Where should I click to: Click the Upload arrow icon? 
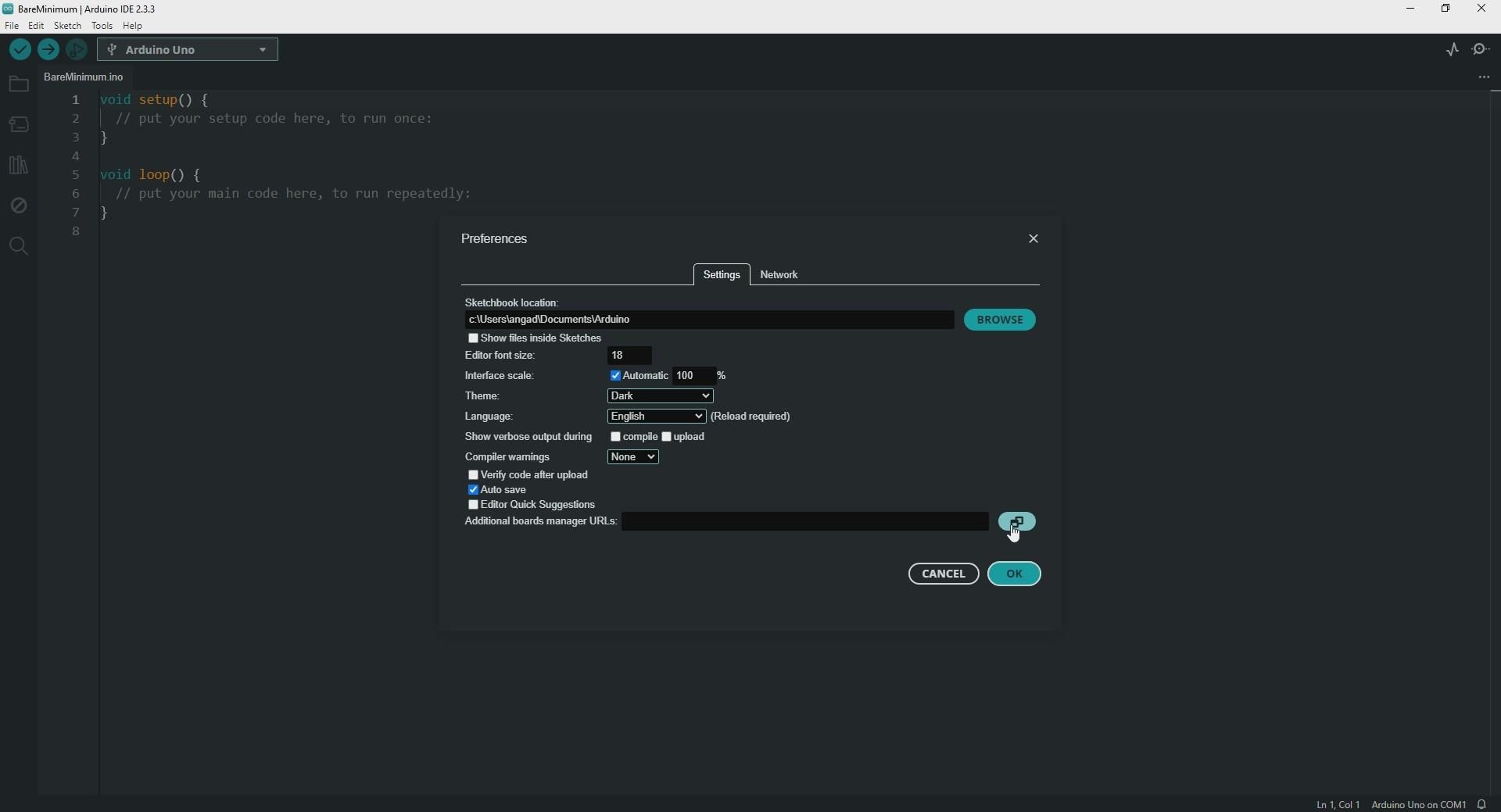pyautogui.click(x=48, y=50)
